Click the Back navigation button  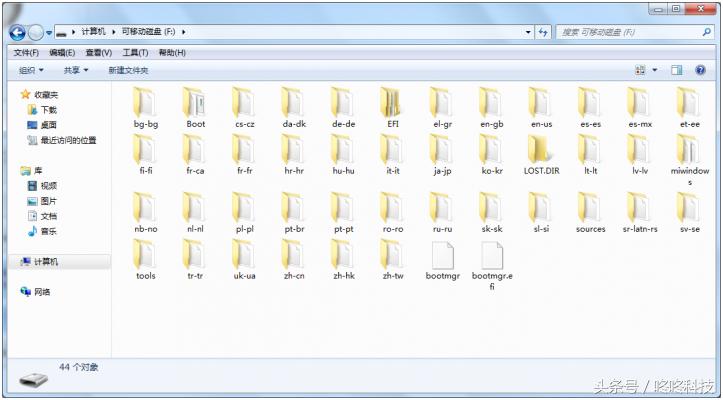click(x=18, y=32)
